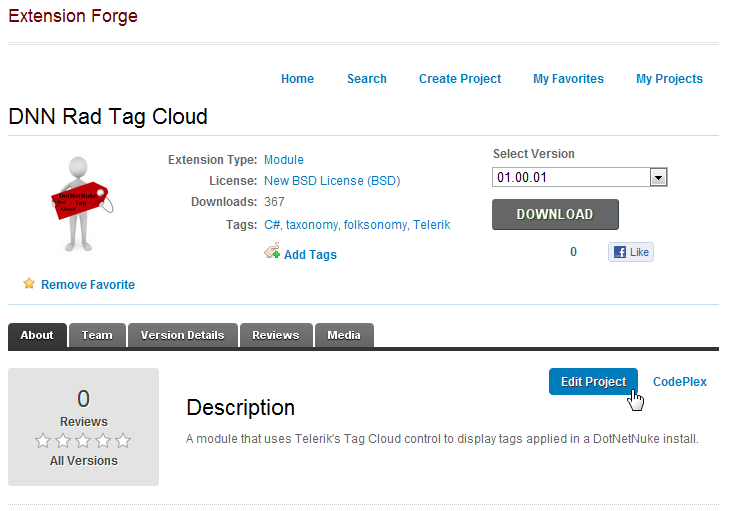The image size is (735, 516).
Task: Click the downloads value 367
Action: click(x=274, y=202)
